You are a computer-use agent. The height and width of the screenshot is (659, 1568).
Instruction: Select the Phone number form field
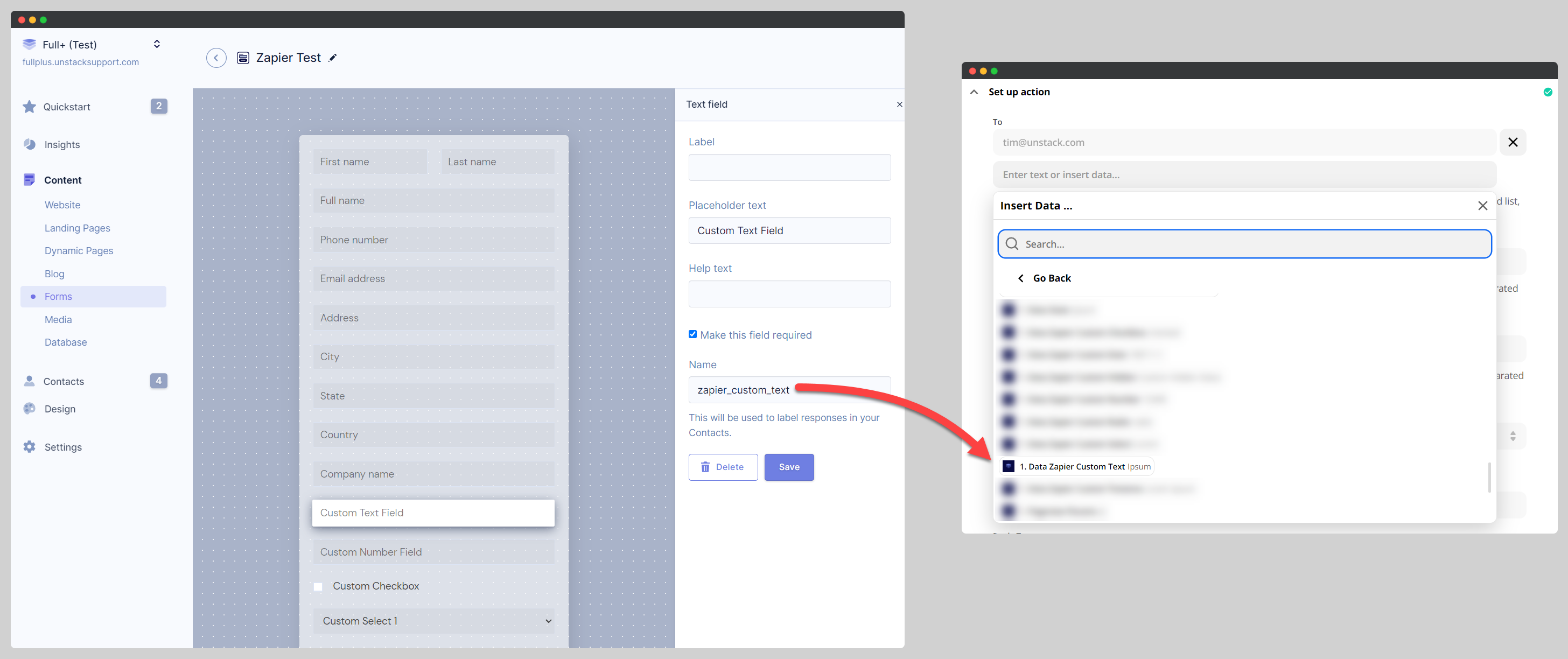tap(433, 240)
